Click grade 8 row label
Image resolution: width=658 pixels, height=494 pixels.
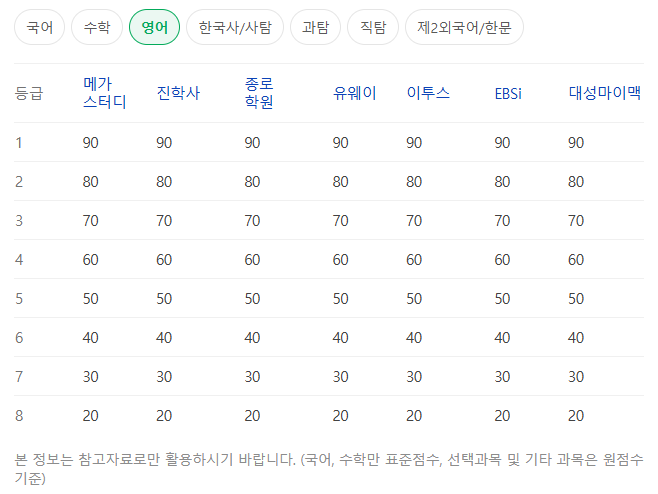pyautogui.click(x=19, y=416)
